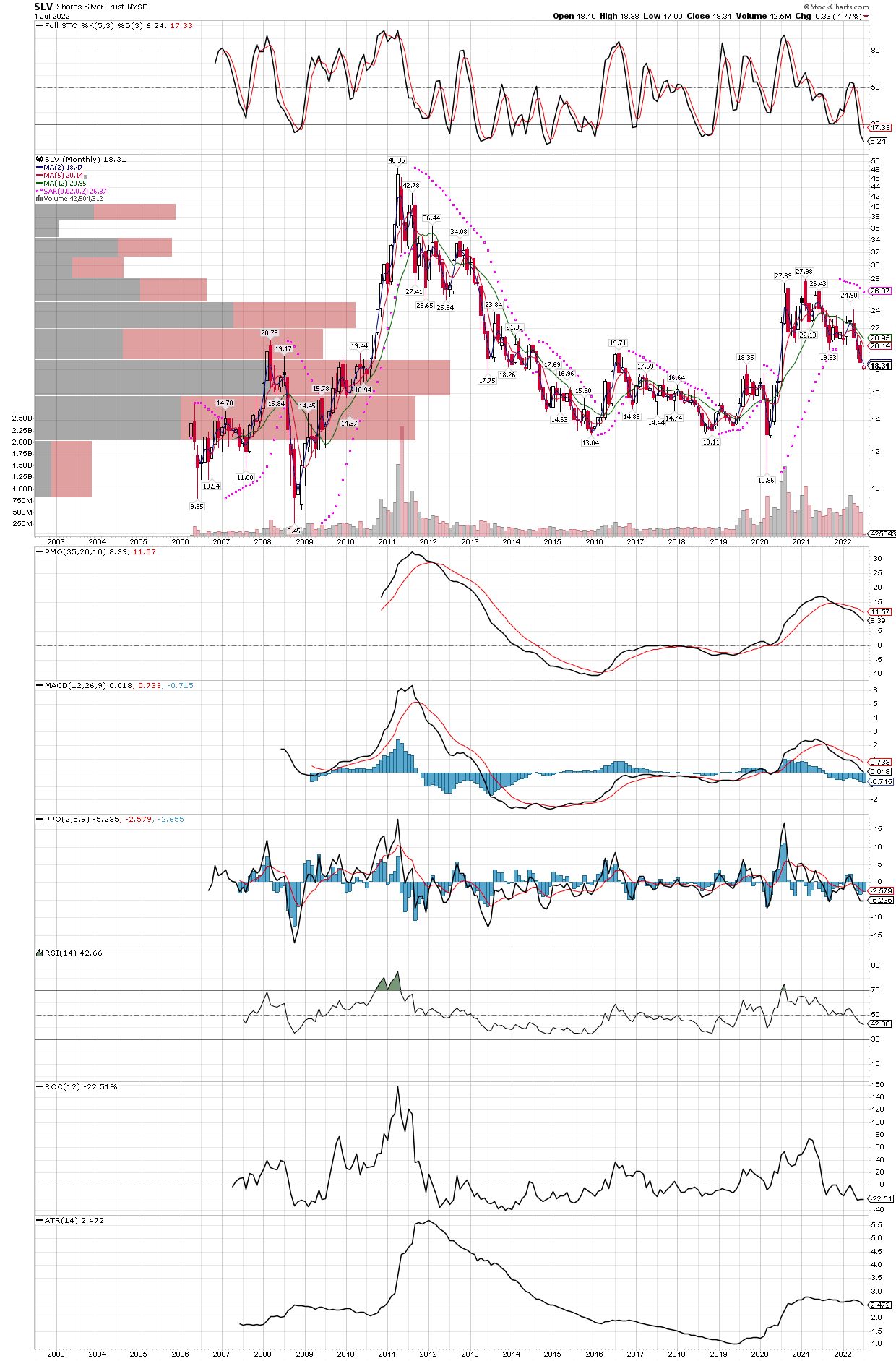Click the 24.90 price annotation
896x1361 pixels.
tap(849, 295)
